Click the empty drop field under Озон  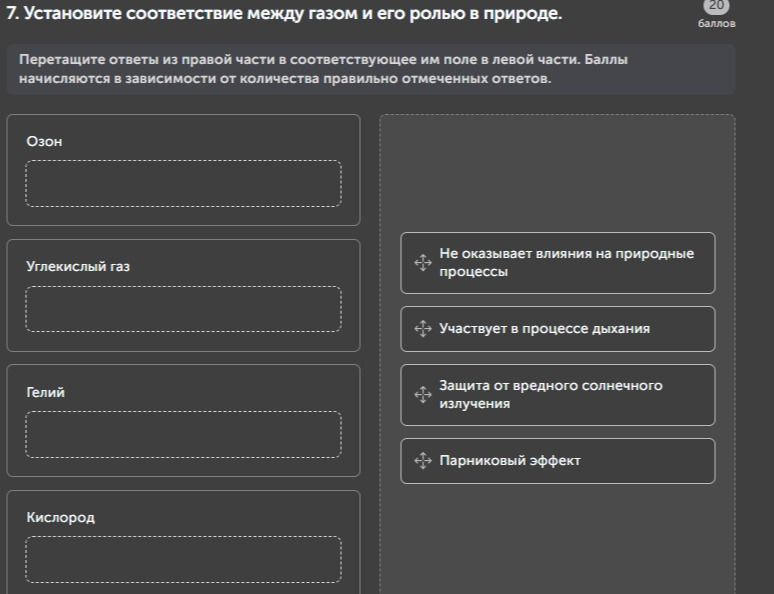184,183
